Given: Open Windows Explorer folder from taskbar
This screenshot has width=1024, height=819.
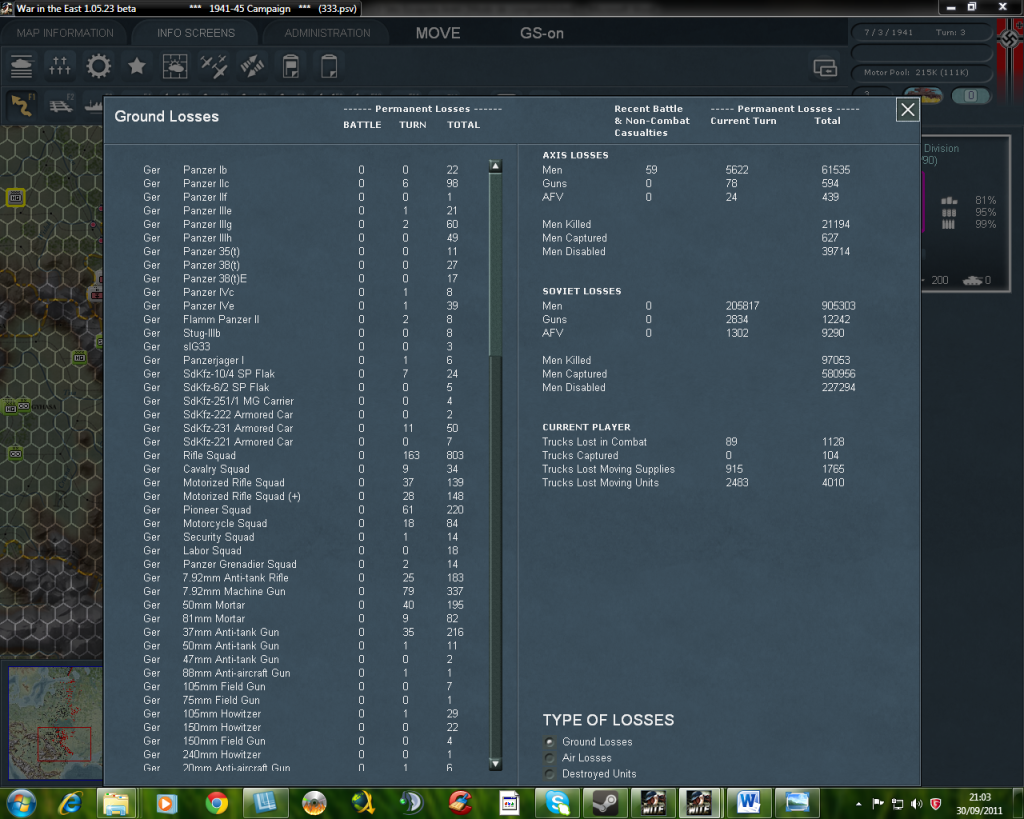Looking at the screenshot, I should pos(116,803).
